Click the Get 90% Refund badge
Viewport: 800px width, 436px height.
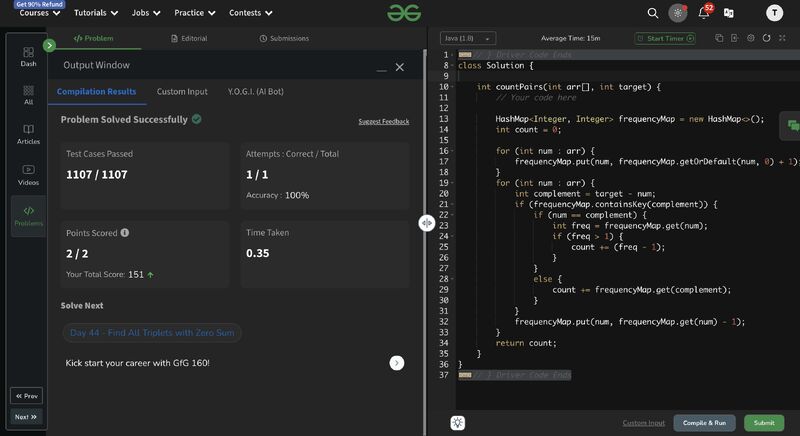39,4
